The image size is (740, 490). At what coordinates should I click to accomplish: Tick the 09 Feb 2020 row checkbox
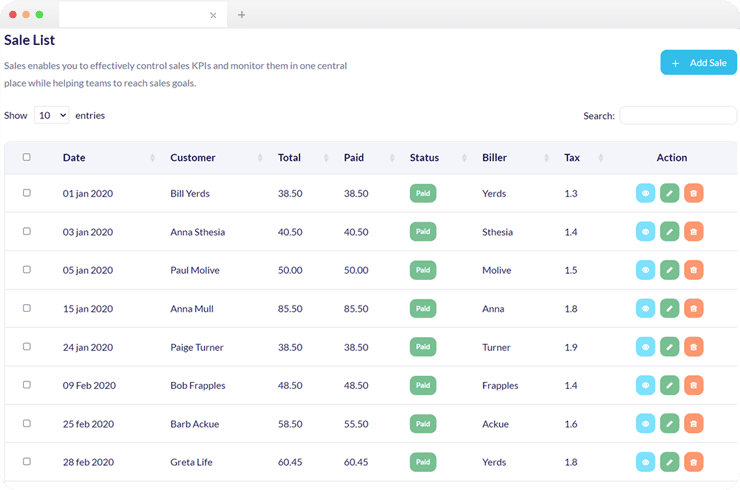pos(27,385)
